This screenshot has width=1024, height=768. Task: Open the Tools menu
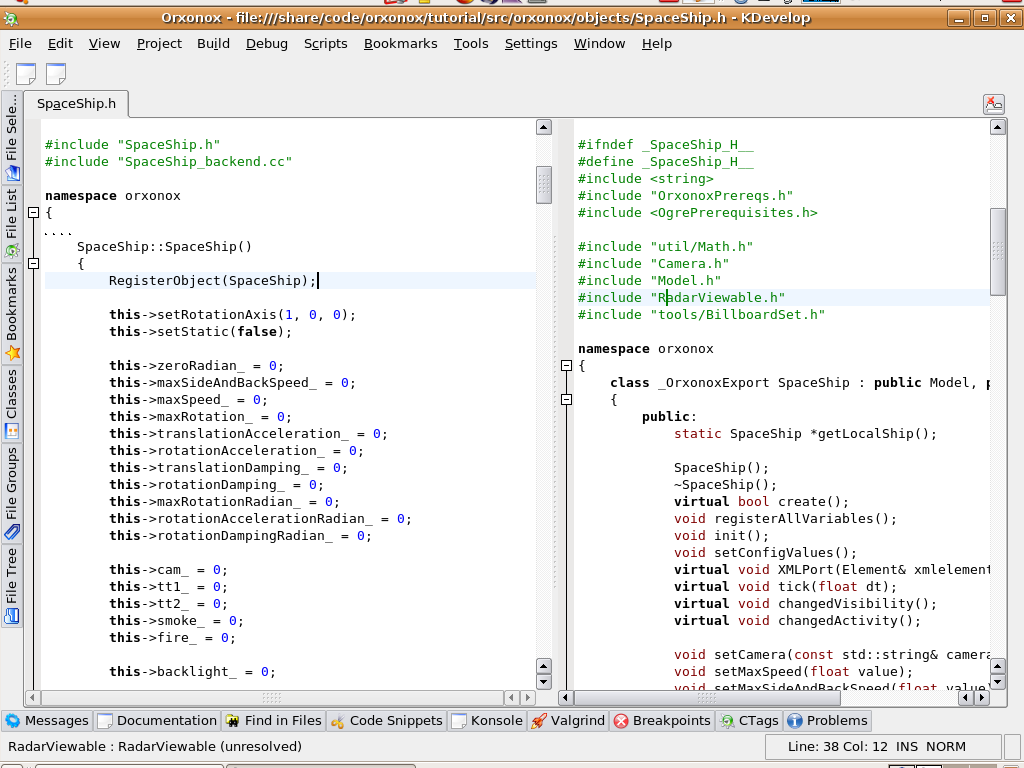pos(471,44)
